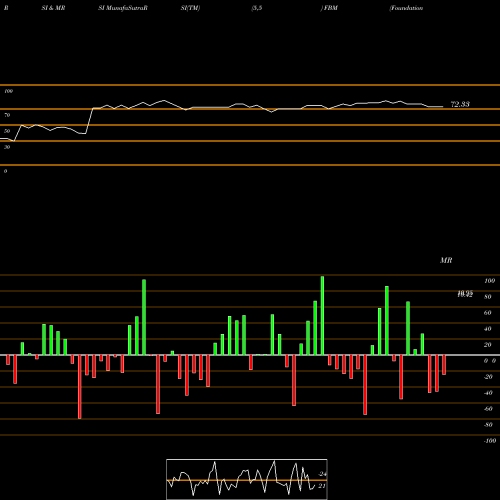Click the -60 label on the MR axis
This screenshot has width=500, height=500.
tap(488, 409)
